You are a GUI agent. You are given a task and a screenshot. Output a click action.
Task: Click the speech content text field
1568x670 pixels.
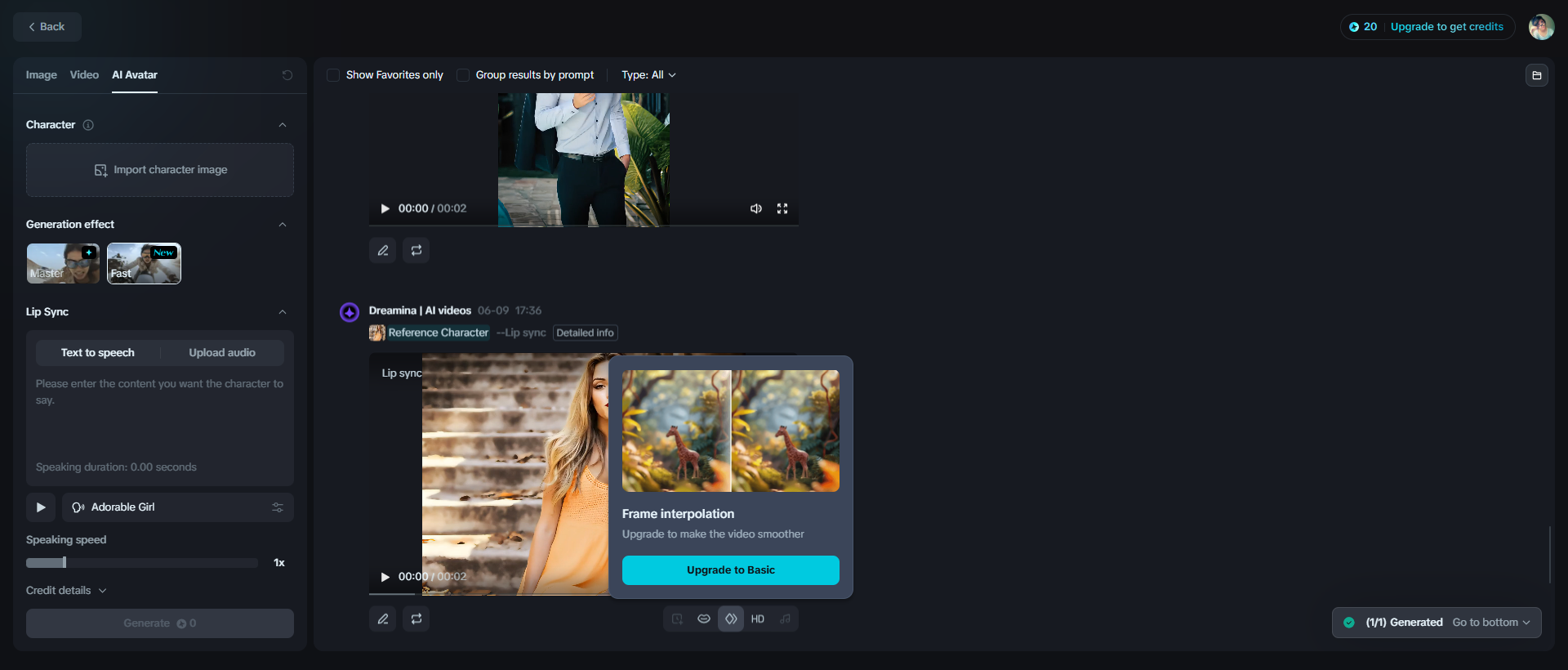point(160,417)
